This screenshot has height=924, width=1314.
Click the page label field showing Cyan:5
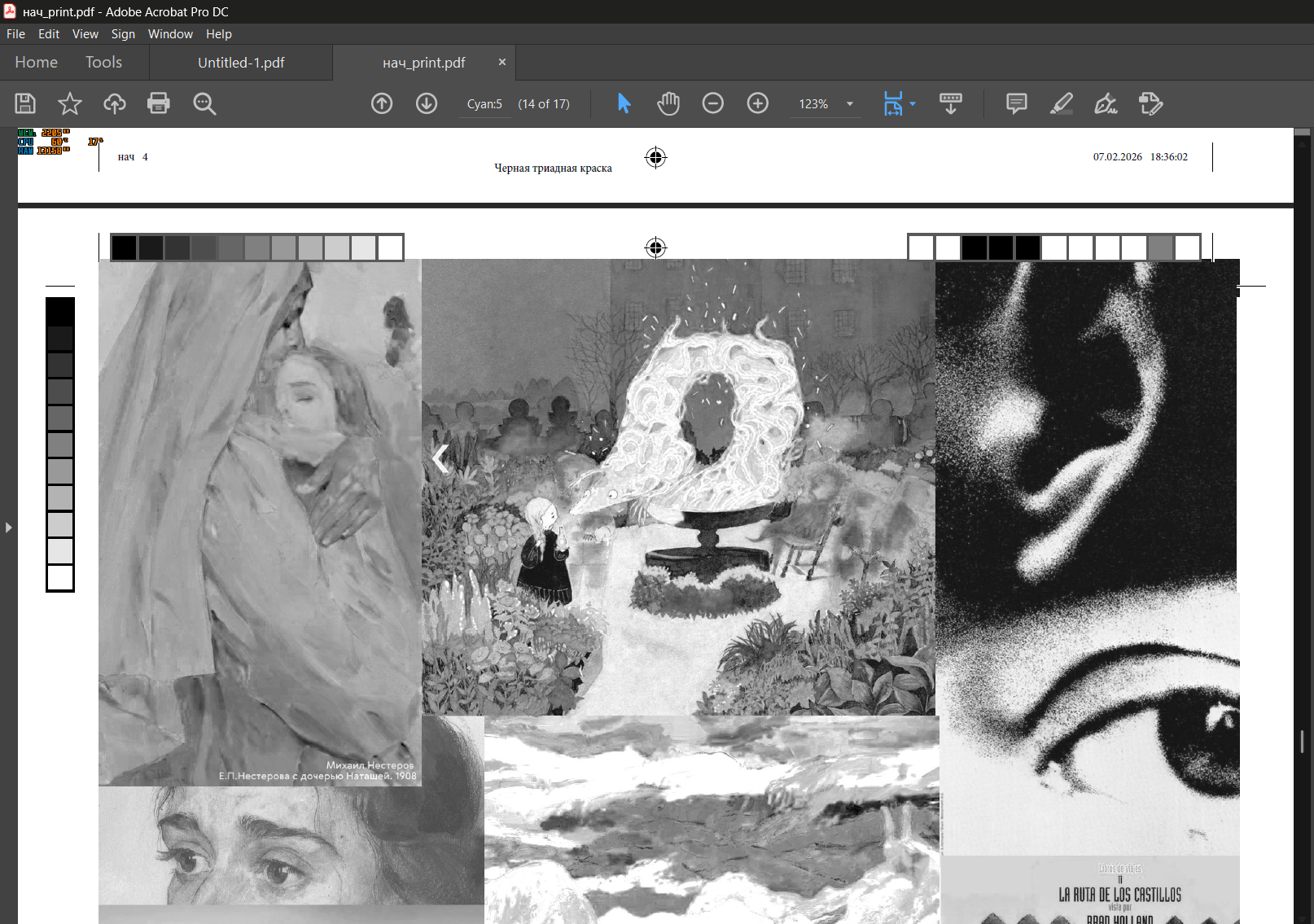[485, 104]
